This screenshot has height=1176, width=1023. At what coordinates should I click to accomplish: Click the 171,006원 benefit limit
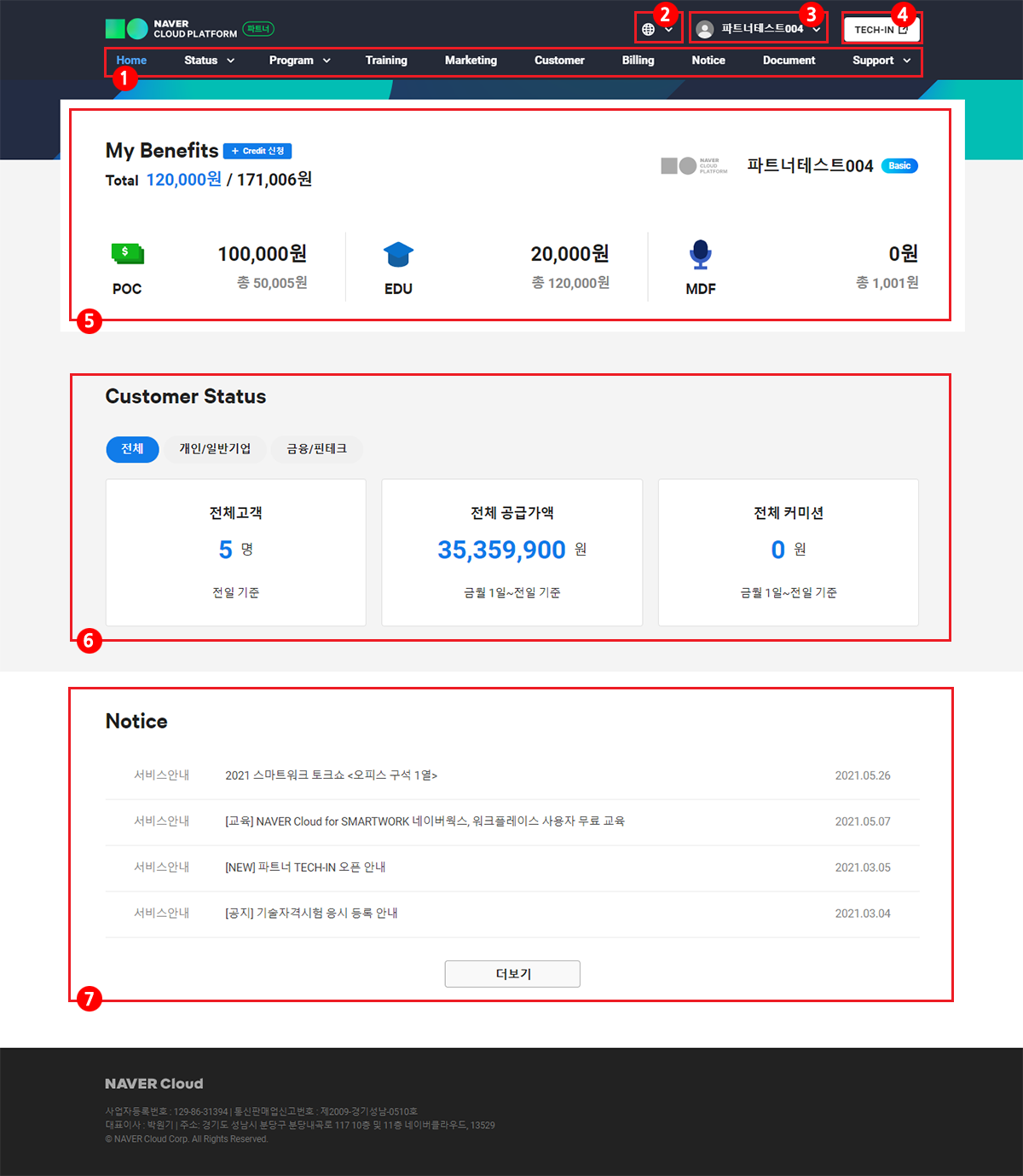pos(275,179)
